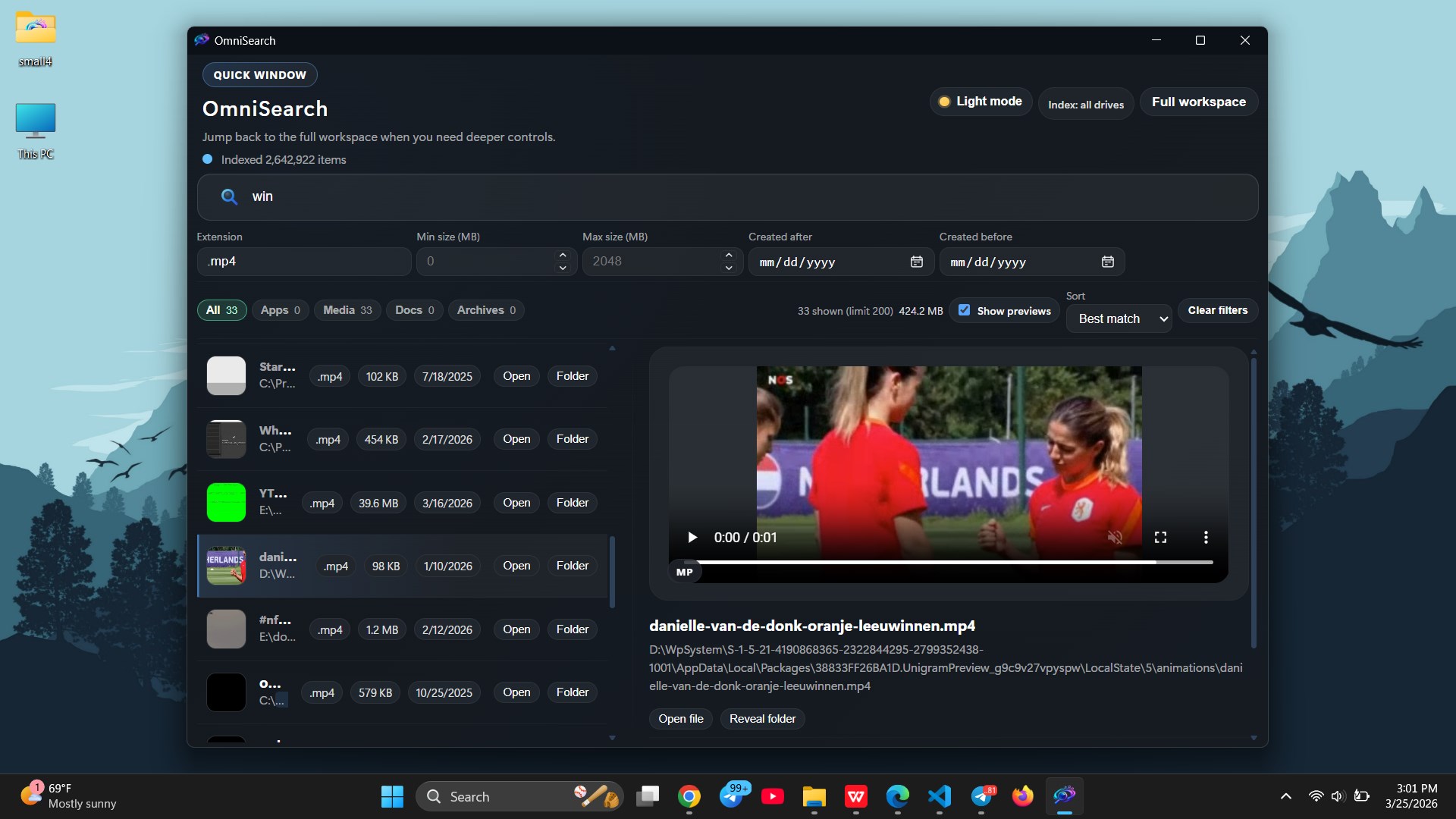Expand the Best match sort dropdown

click(x=1119, y=319)
